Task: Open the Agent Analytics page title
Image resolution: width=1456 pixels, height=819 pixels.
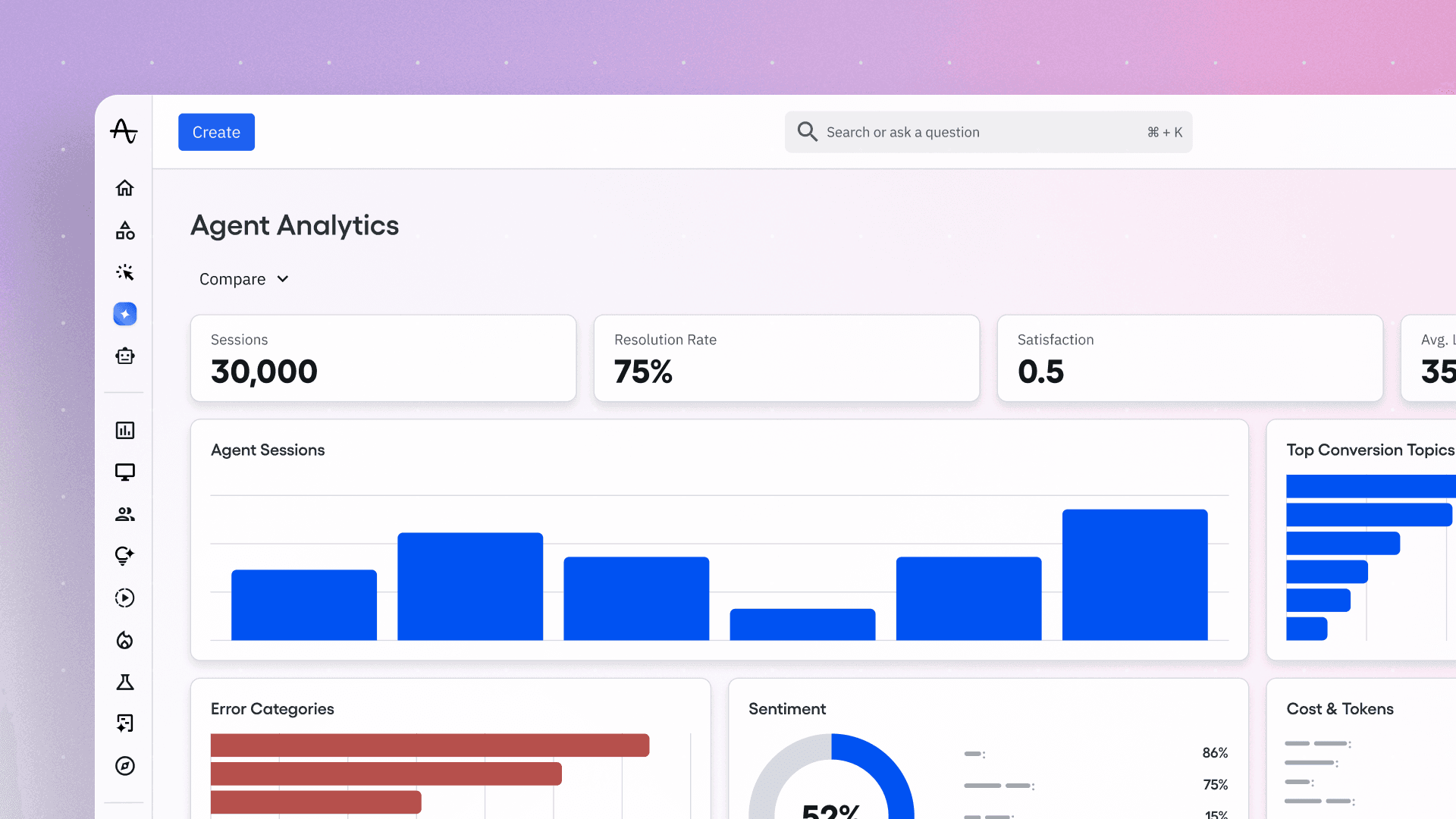Action: [x=295, y=225]
